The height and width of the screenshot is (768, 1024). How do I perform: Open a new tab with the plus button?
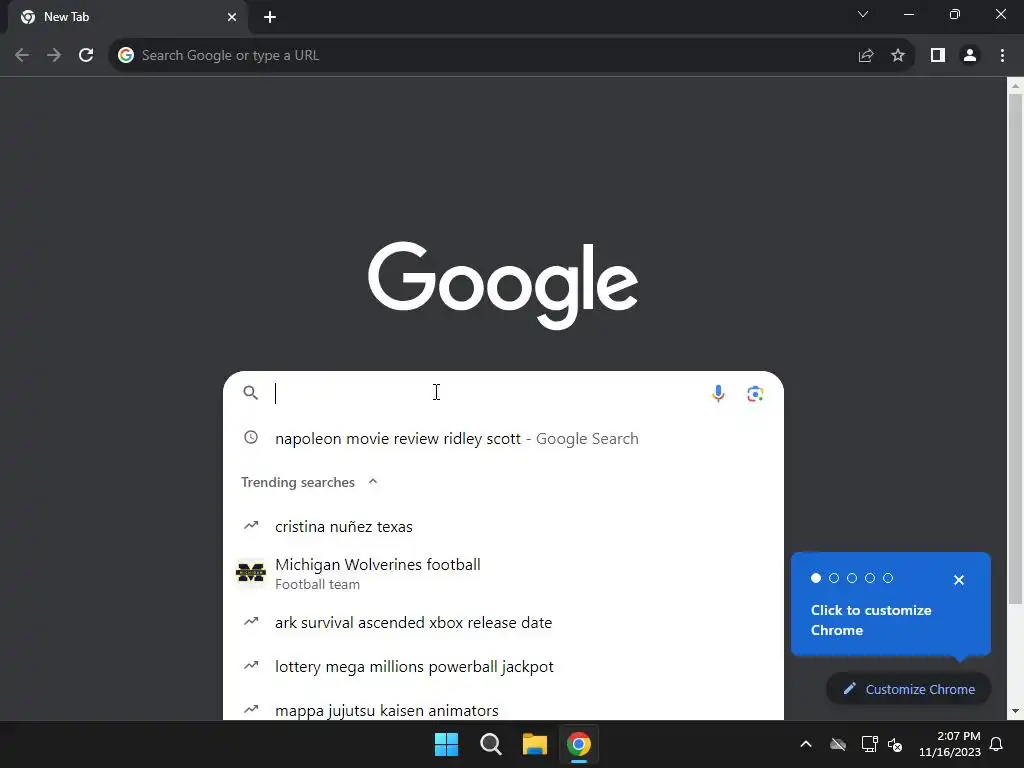pos(270,17)
